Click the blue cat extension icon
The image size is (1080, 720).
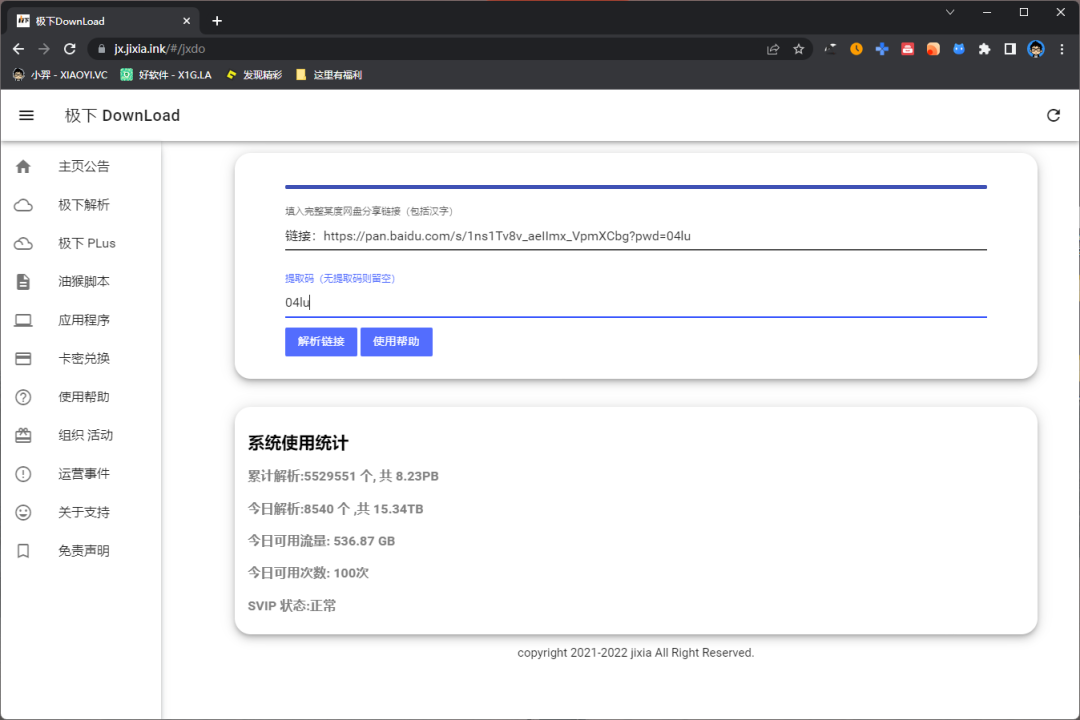coord(959,49)
